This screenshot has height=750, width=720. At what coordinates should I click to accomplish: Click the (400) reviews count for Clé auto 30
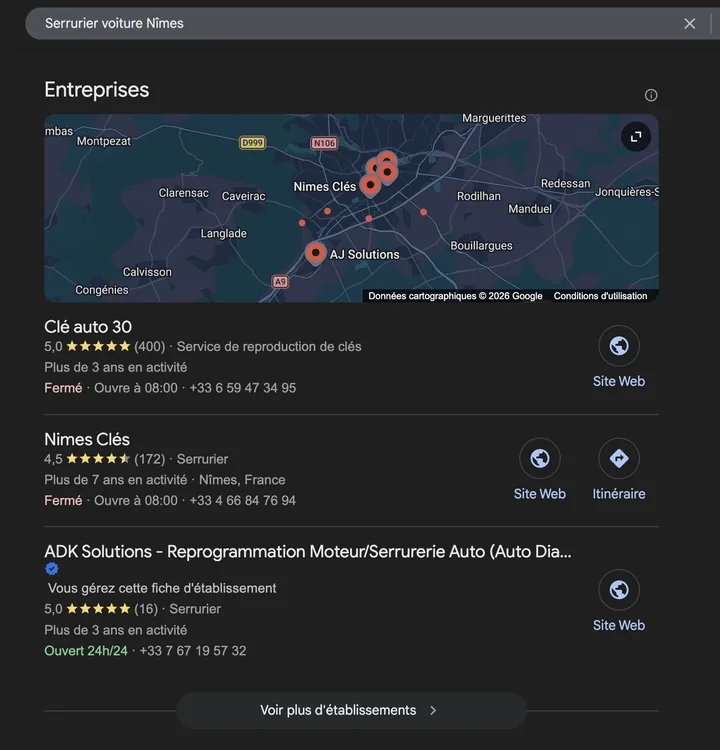point(150,346)
